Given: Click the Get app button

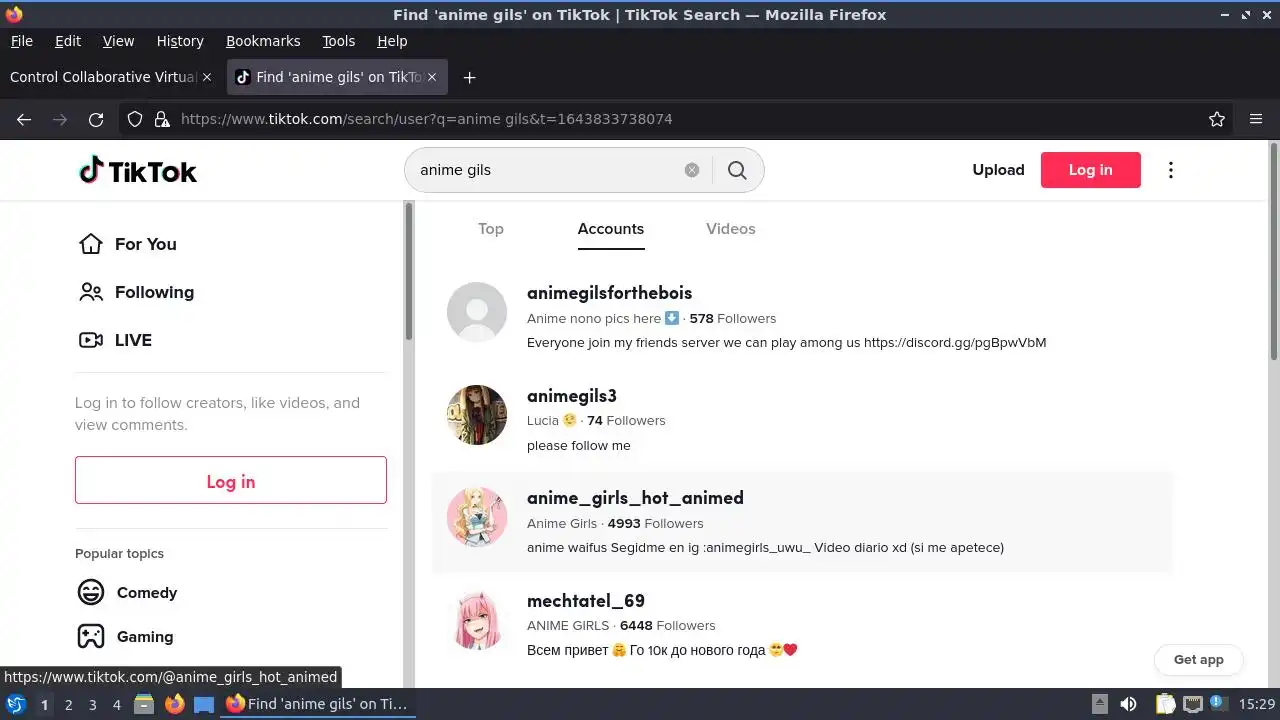Looking at the screenshot, I should [x=1198, y=660].
